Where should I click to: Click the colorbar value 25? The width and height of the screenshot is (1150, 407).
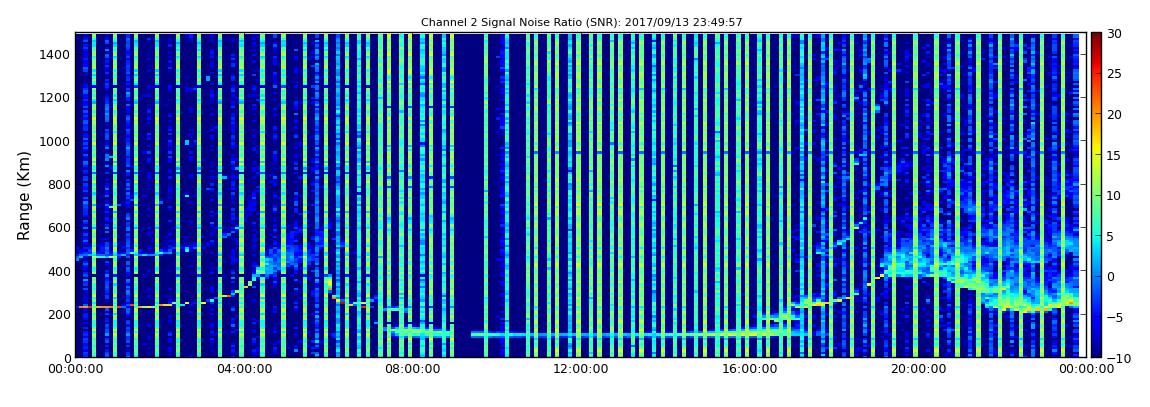coord(1115,74)
